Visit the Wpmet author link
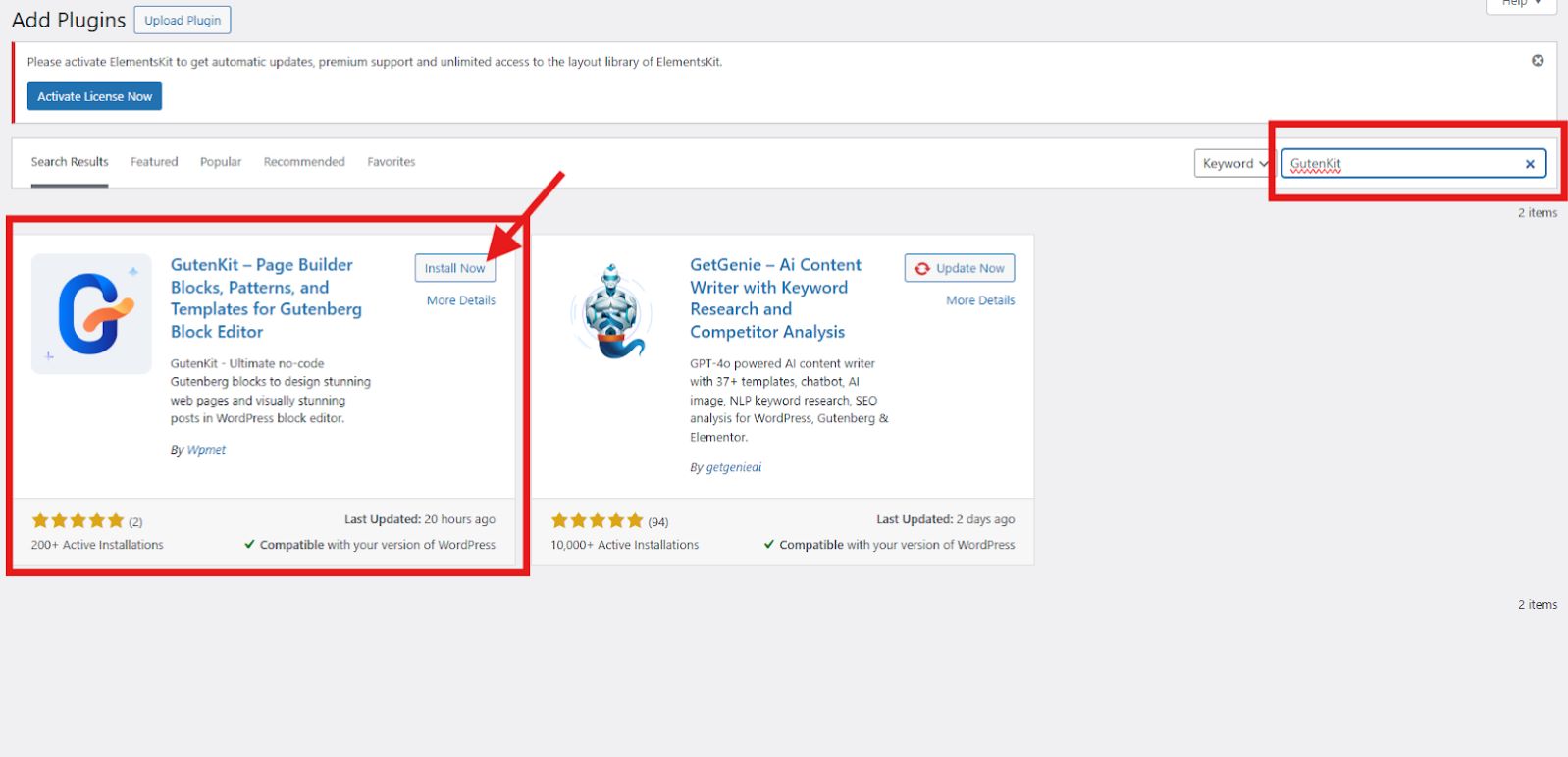 coord(206,450)
